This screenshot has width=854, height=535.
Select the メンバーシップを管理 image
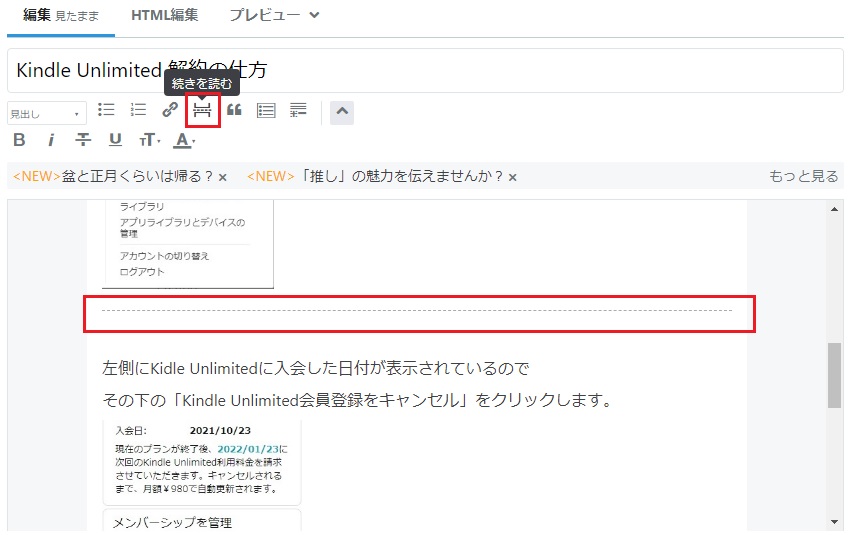click(202, 520)
